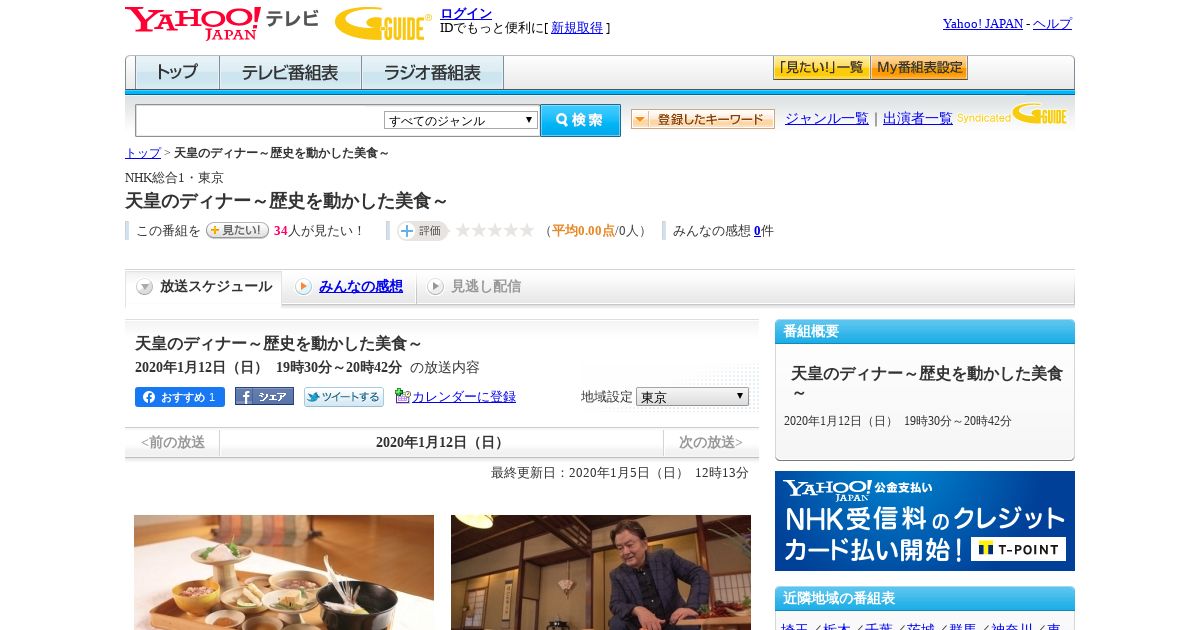This screenshot has height=630, width=1200.
Task: Rate the program using the star rating
Action: 495,231
